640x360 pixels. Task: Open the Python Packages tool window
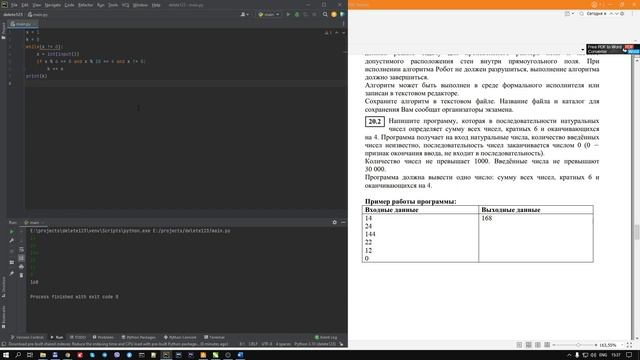point(138,337)
